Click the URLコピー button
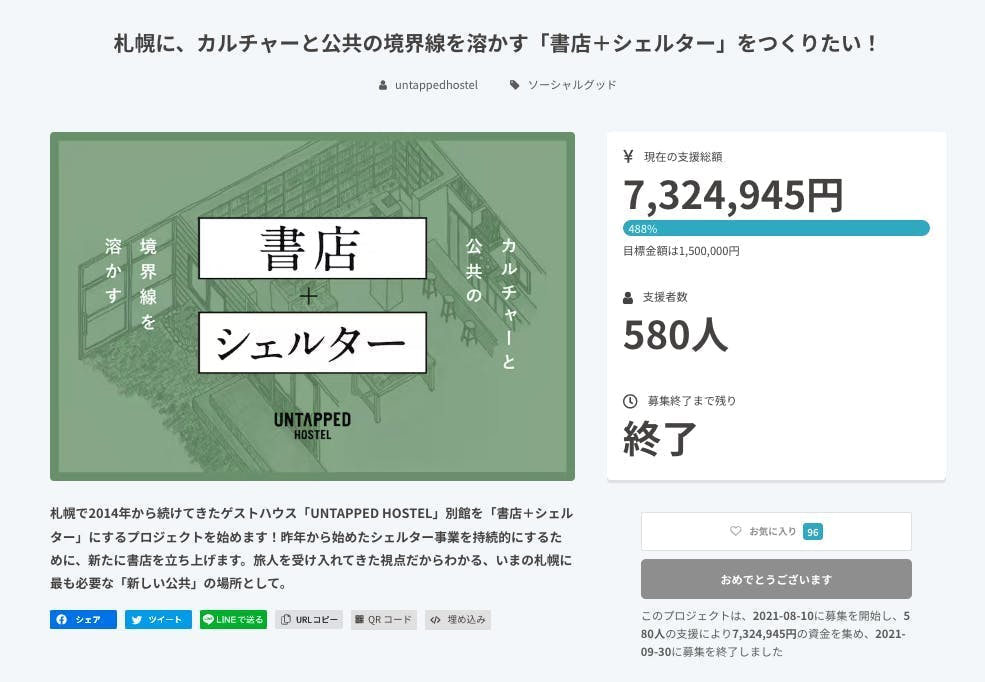The image size is (985, 682). [309, 620]
